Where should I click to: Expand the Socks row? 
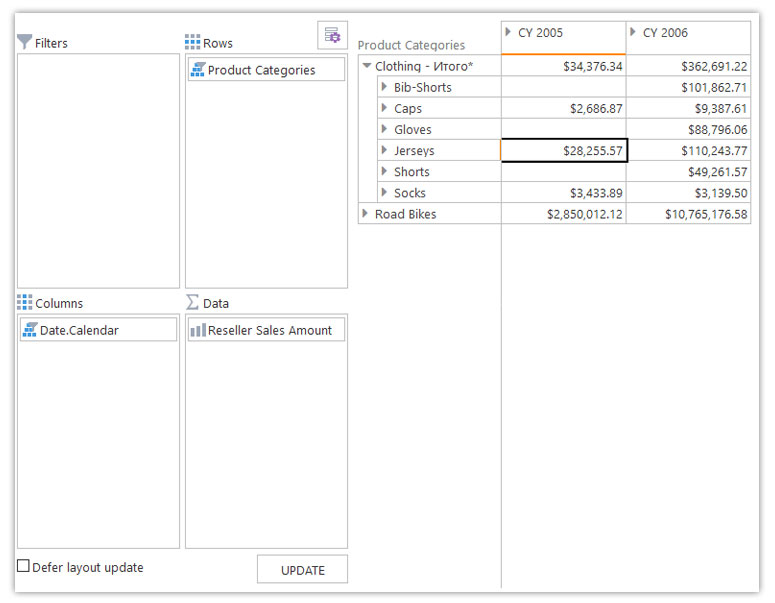(384, 192)
